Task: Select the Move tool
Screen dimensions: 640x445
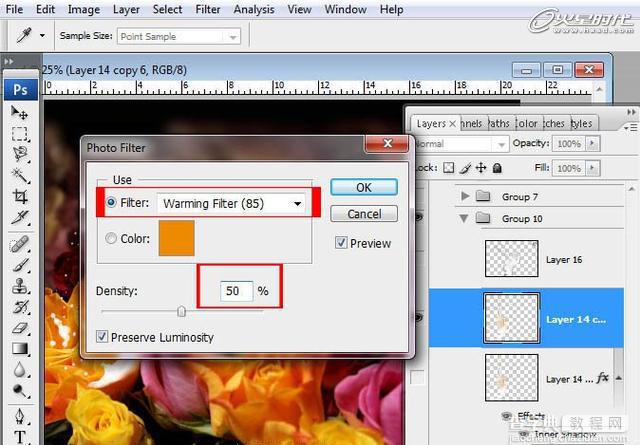Action: [19, 112]
